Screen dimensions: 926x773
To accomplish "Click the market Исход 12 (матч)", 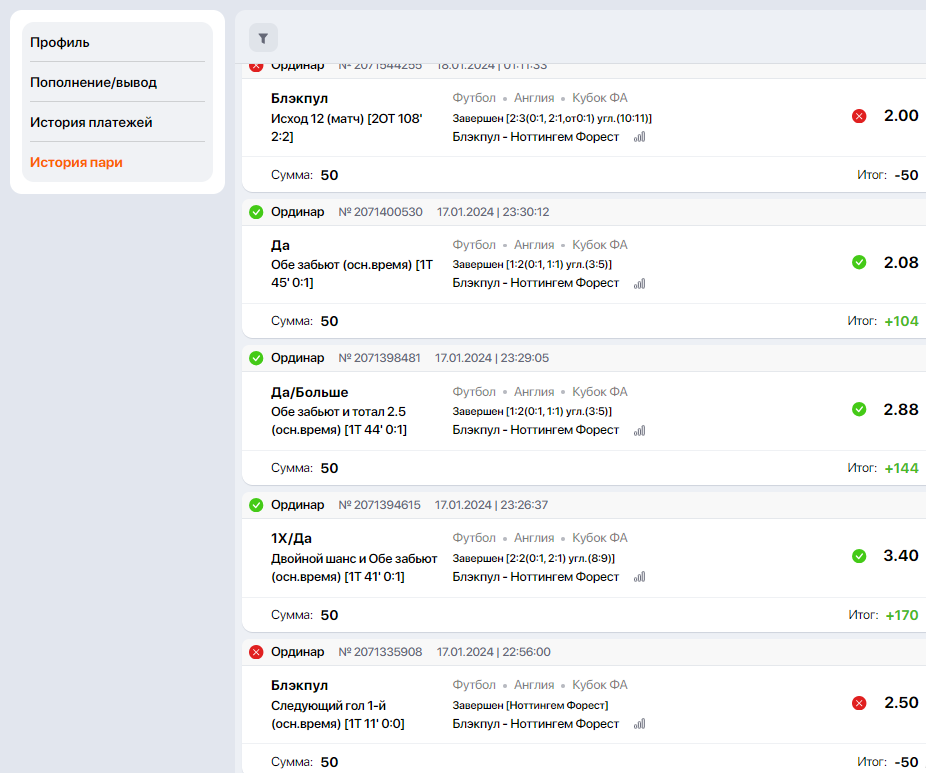I will coord(318,119).
